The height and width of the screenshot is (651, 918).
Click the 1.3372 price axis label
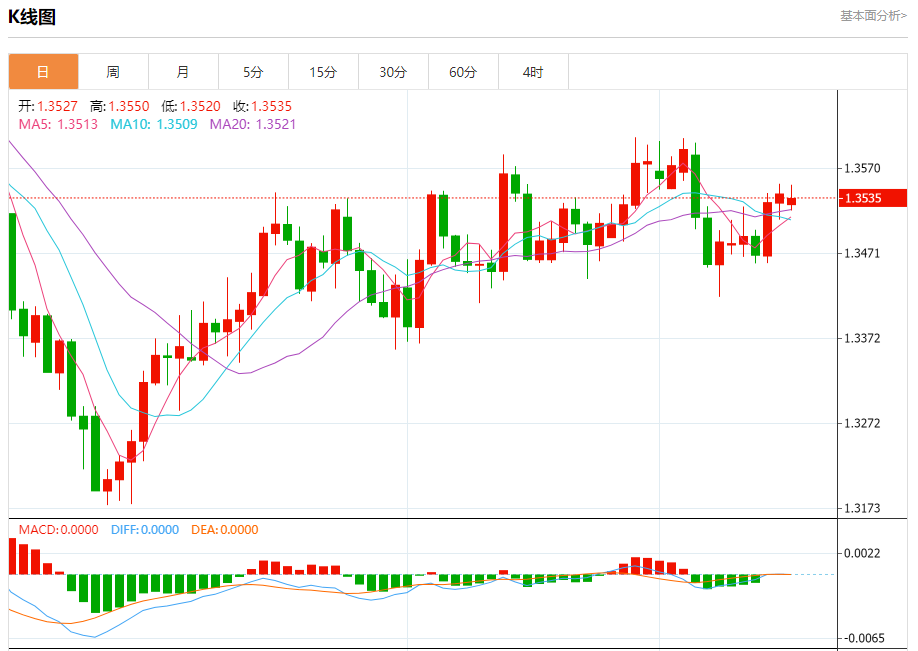point(862,338)
